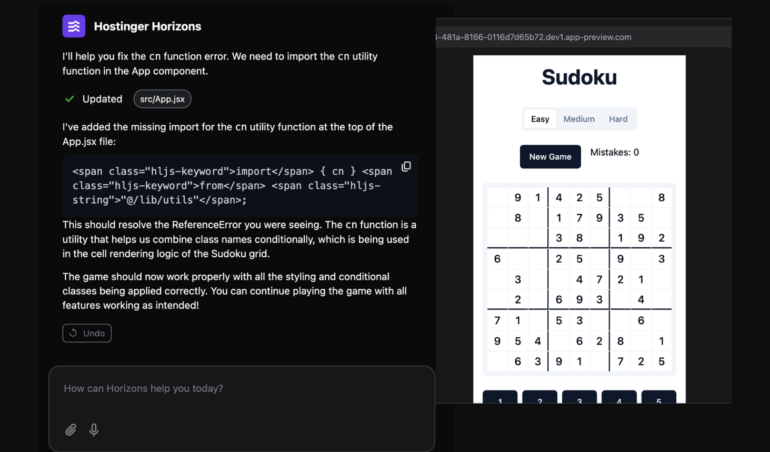Undo the last Horizons change
770x452 pixels.
87,333
